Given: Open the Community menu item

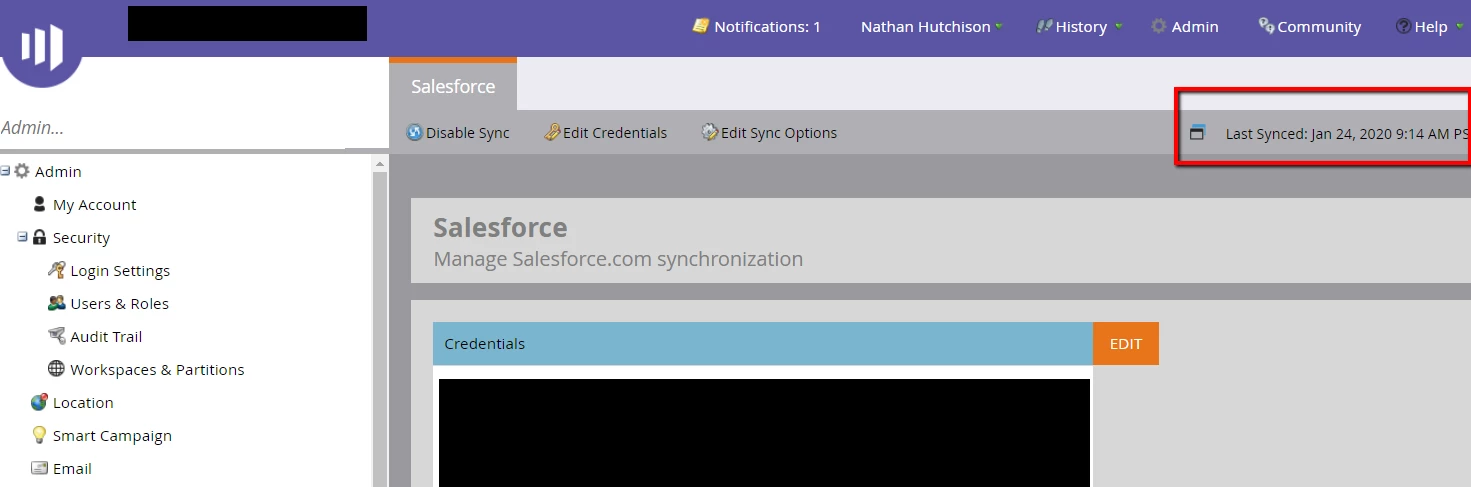Looking at the screenshot, I should pyautogui.click(x=1310, y=27).
